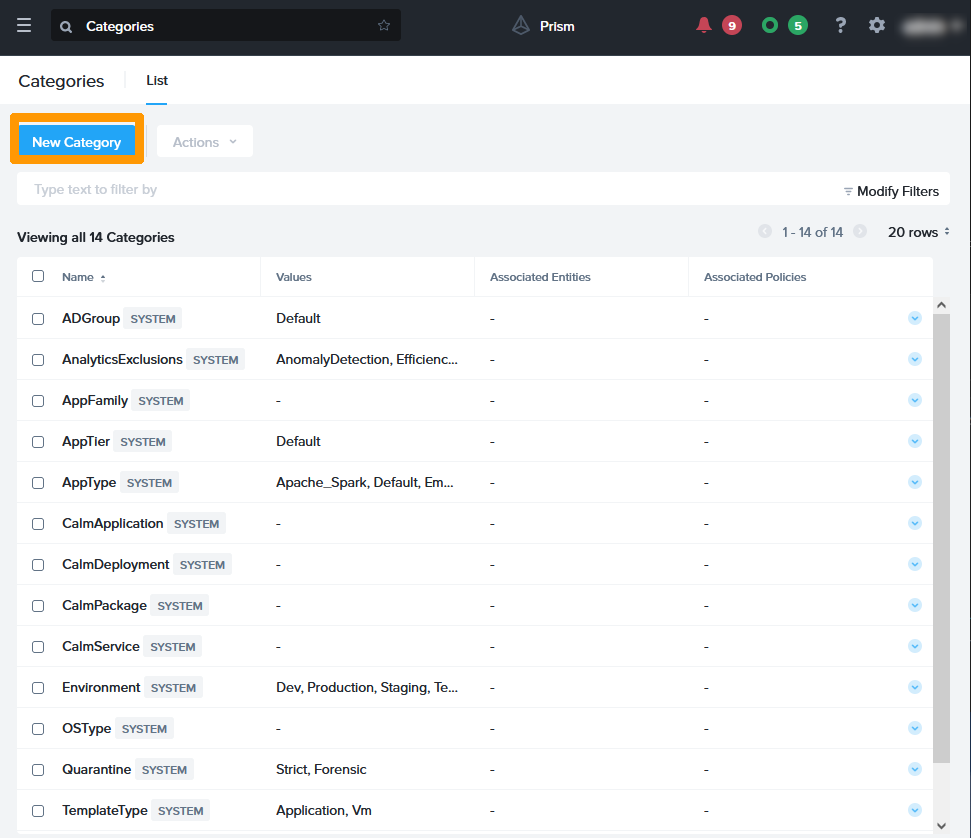Toggle the select-all checkbox in header
971x838 pixels.
(x=38, y=277)
